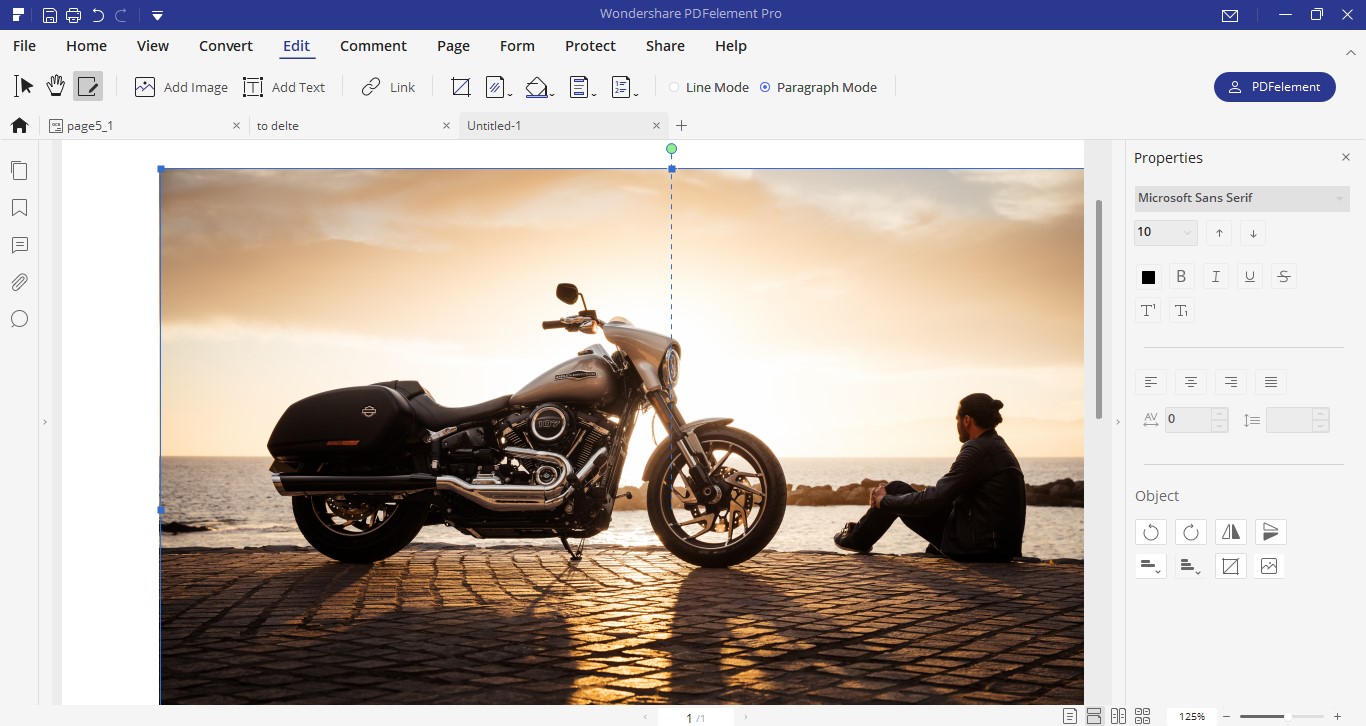Click the zoom slider handle

pyautogui.click(x=1286, y=716)
